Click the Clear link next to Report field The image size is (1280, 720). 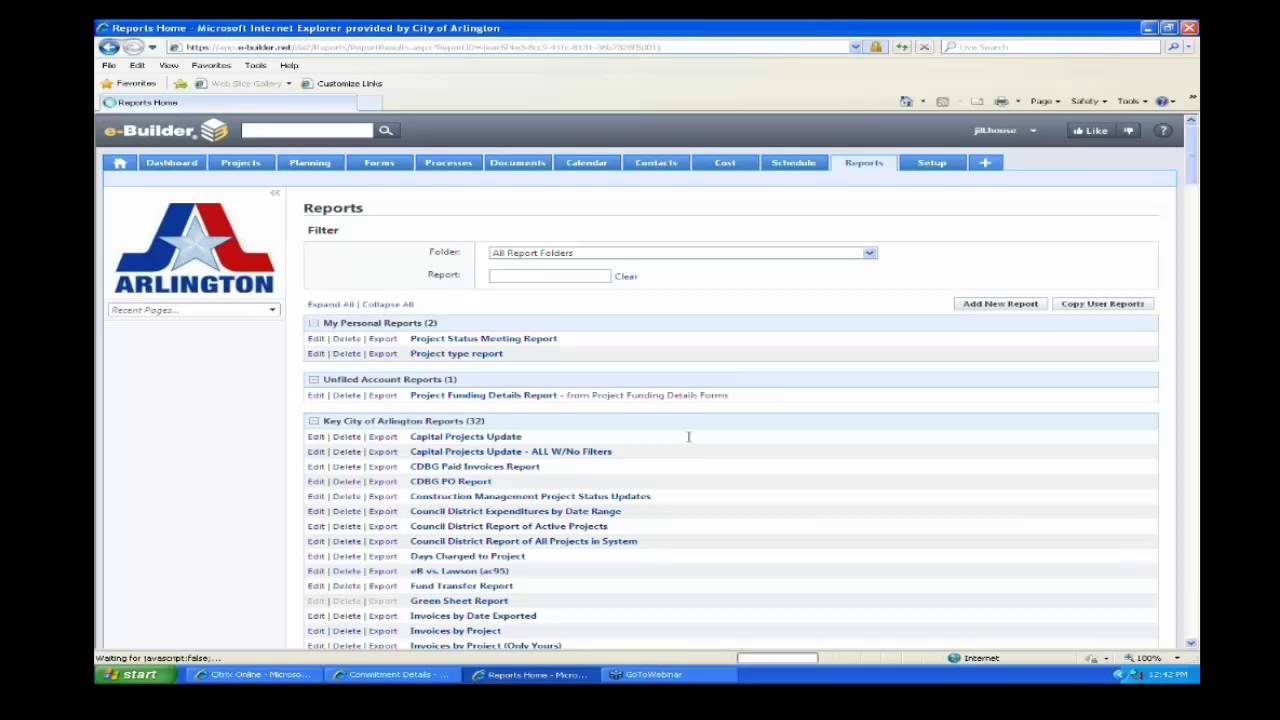click(626, 277)
